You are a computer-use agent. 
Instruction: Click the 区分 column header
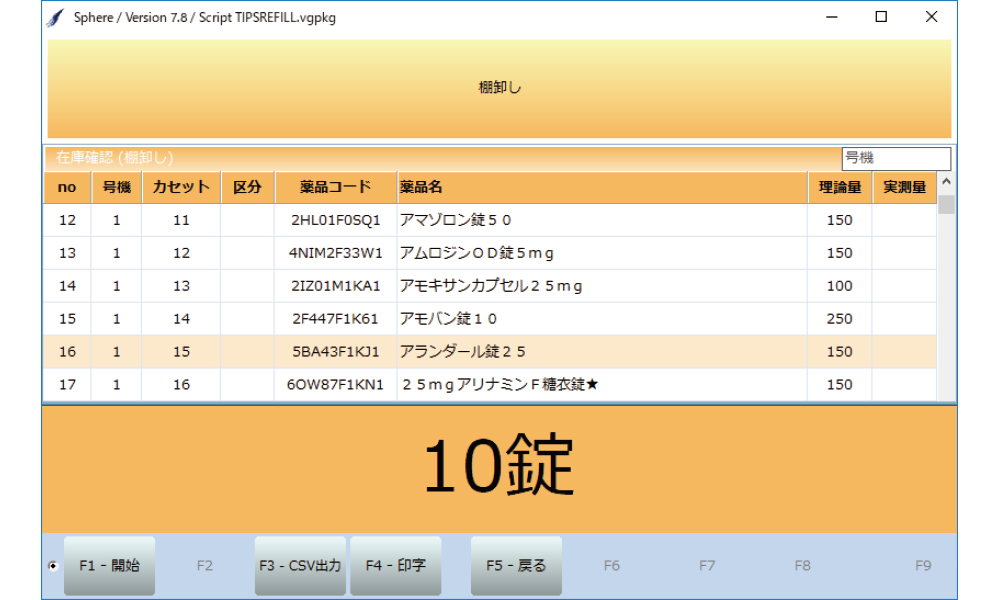pyautogui.click(x=247, y=187)
